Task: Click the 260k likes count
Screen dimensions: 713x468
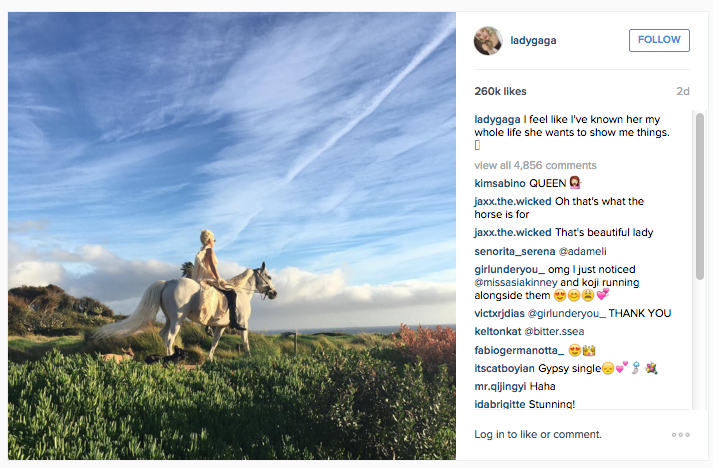Action: click(500, 91)
